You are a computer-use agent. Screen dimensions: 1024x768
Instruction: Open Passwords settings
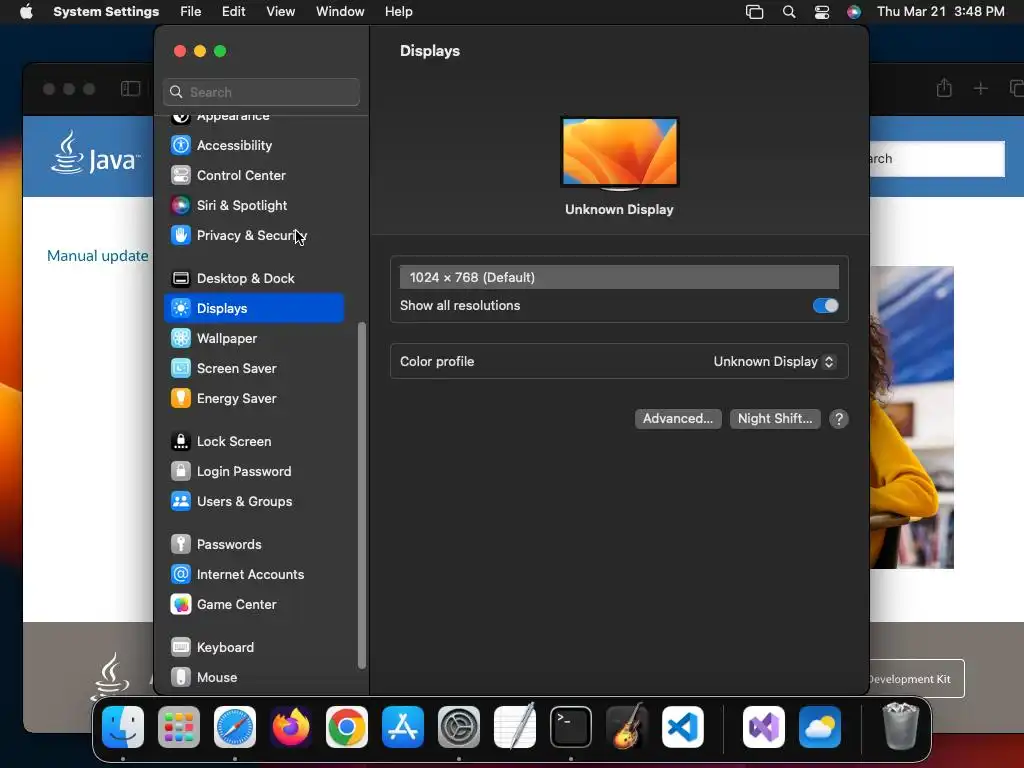254,545
